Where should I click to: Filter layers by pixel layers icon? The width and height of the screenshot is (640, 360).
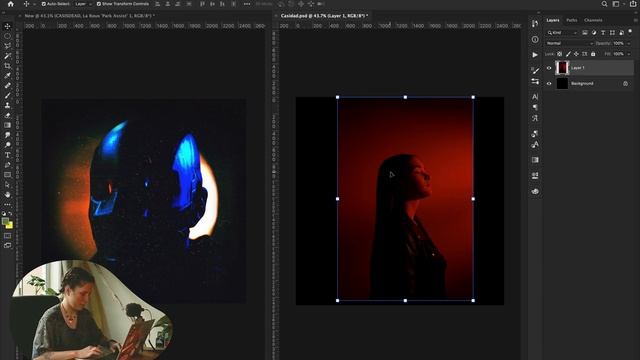click(x=585, y=33)
